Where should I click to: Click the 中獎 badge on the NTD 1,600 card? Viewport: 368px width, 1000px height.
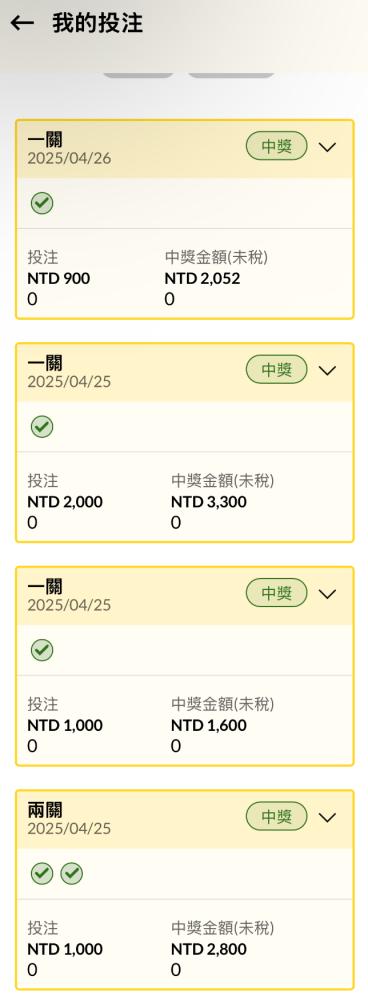[x=277, y=594]
